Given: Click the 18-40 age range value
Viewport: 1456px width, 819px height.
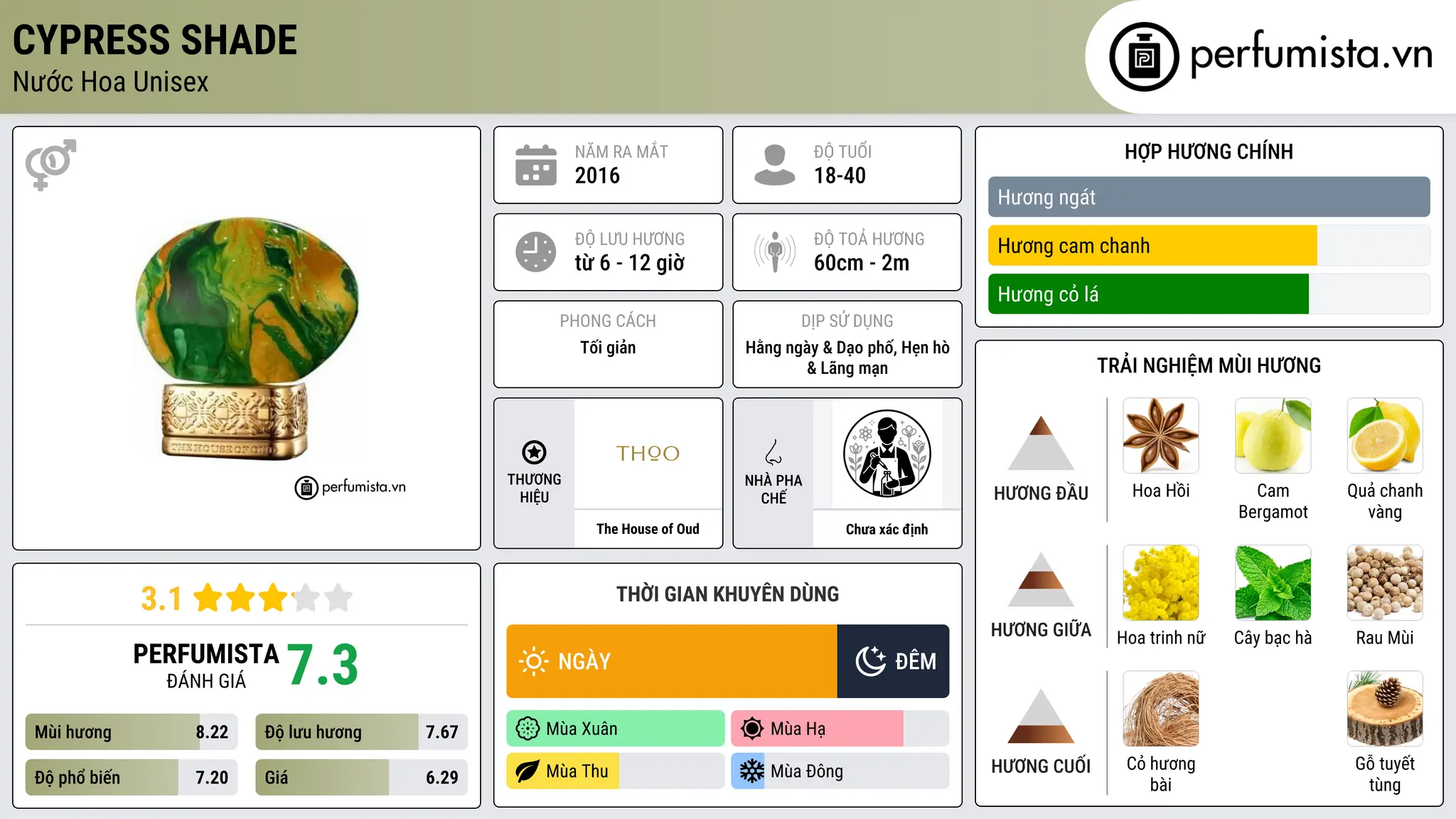Looking at the screenshot, I should [840, 176].
